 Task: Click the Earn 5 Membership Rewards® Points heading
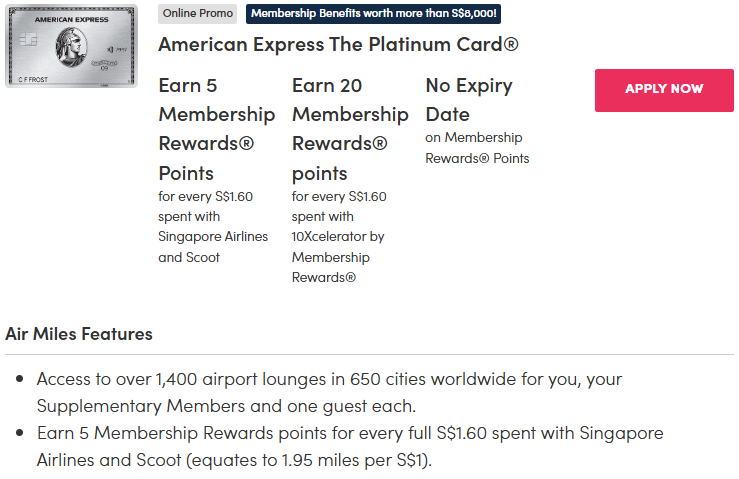(x=216, y=129)
